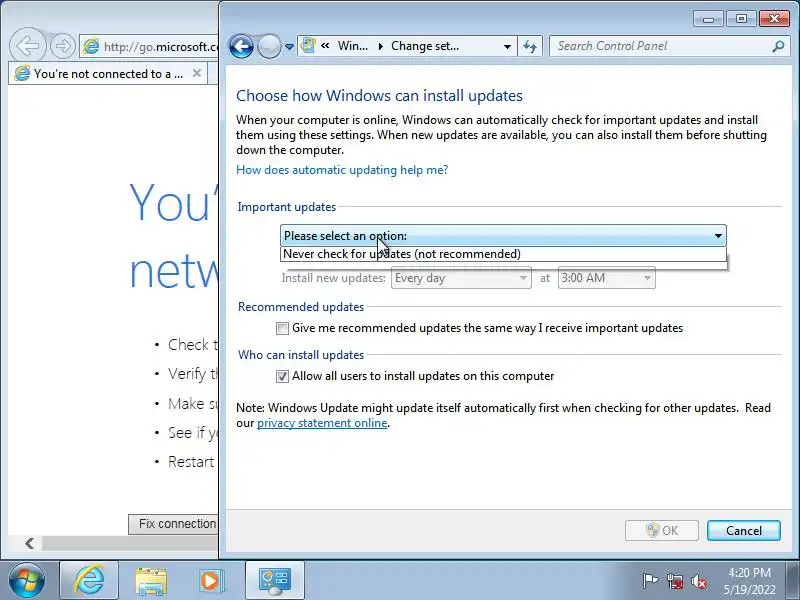Launch Windows Media Player from taskbar
Screen dimensions: 800x600
pyautogui.click(x=211, y=581)
